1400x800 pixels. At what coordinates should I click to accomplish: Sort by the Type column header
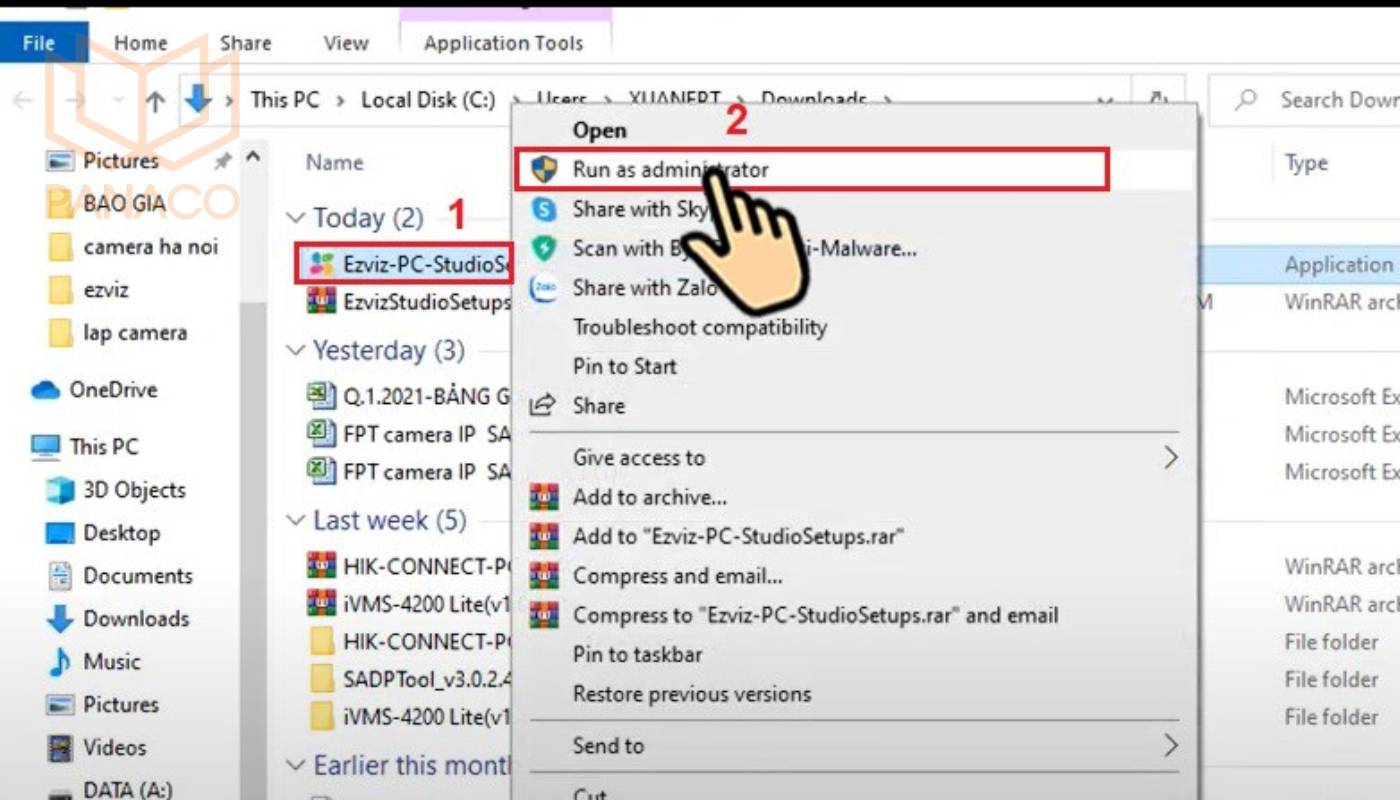(1306, 163)
